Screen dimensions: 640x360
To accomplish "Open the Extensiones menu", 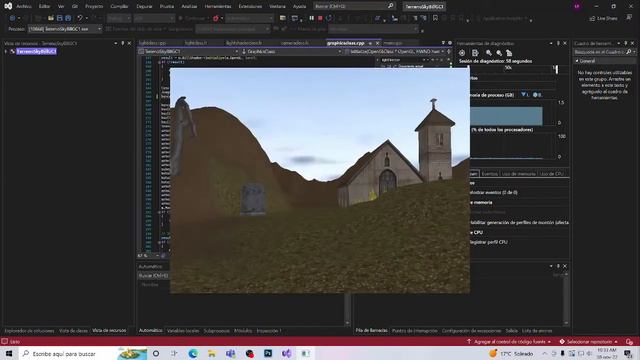I will pos(250,6).
